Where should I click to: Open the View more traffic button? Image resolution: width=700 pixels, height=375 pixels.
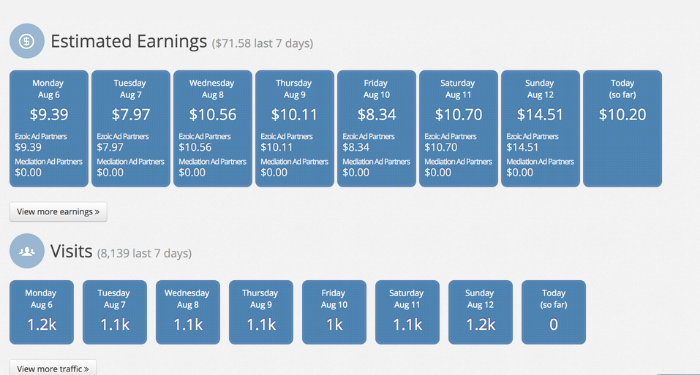(x=53, y=369)
